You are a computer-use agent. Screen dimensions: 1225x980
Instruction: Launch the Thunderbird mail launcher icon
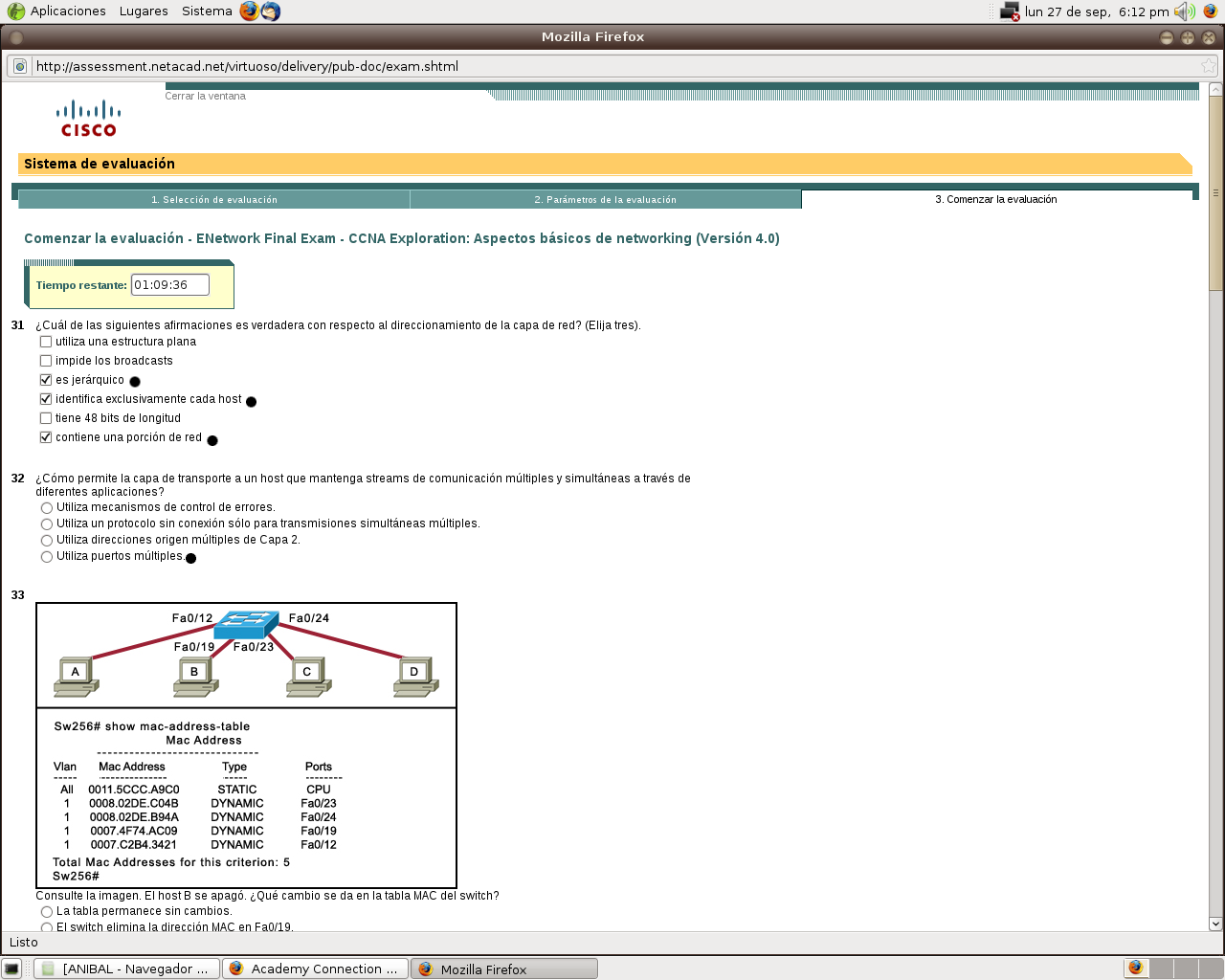click(271, 11)
